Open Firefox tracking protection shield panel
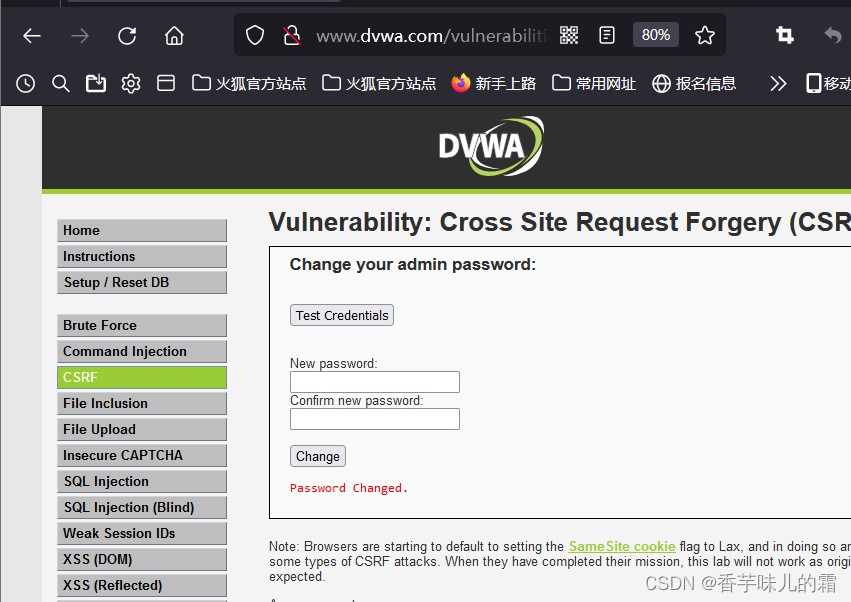Viewport: 851px width, 602px height. pyautogui.click(x=254, y=34)
